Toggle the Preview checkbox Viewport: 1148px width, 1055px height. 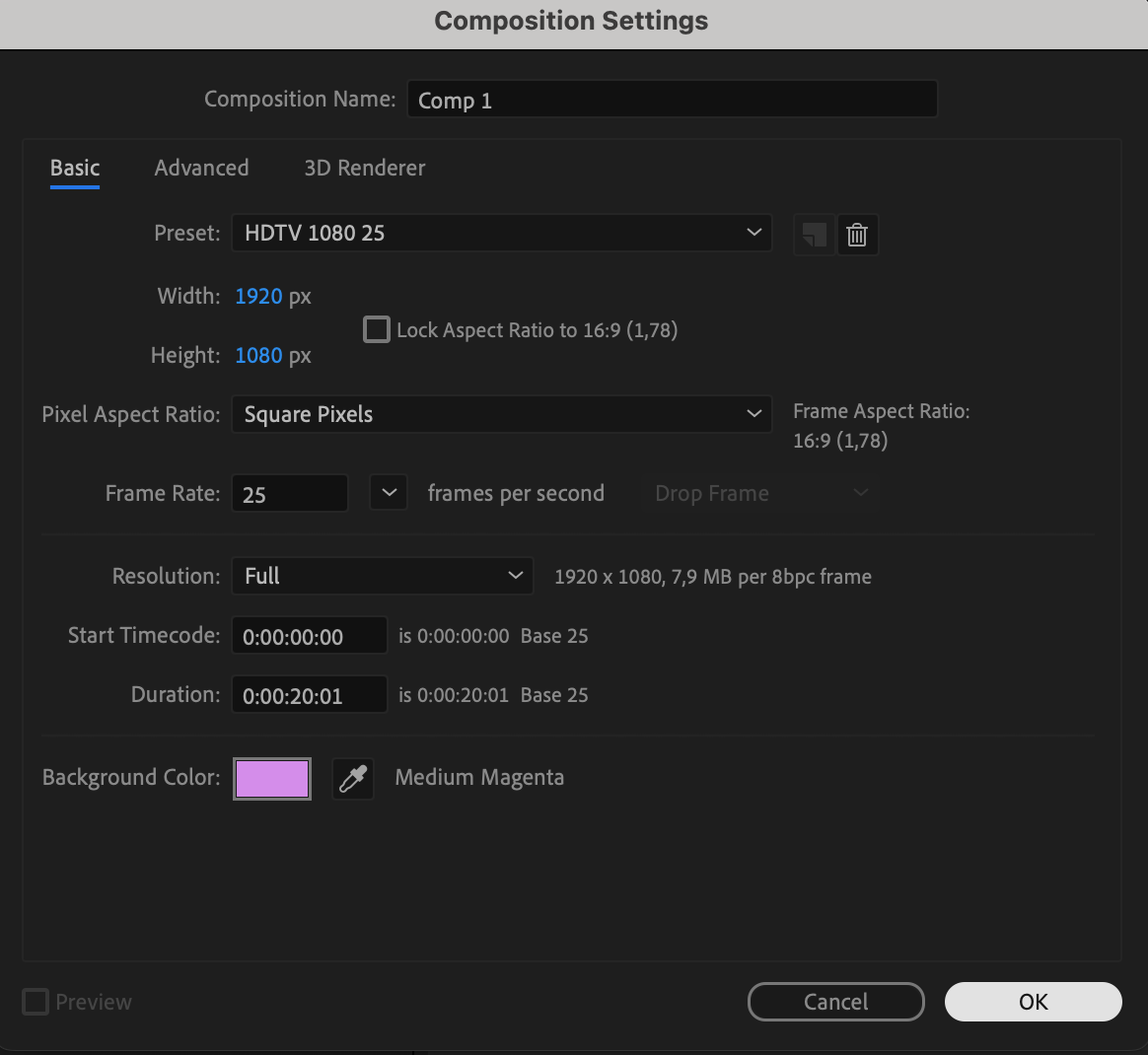pyautogui.click(x=36, y=1002)
